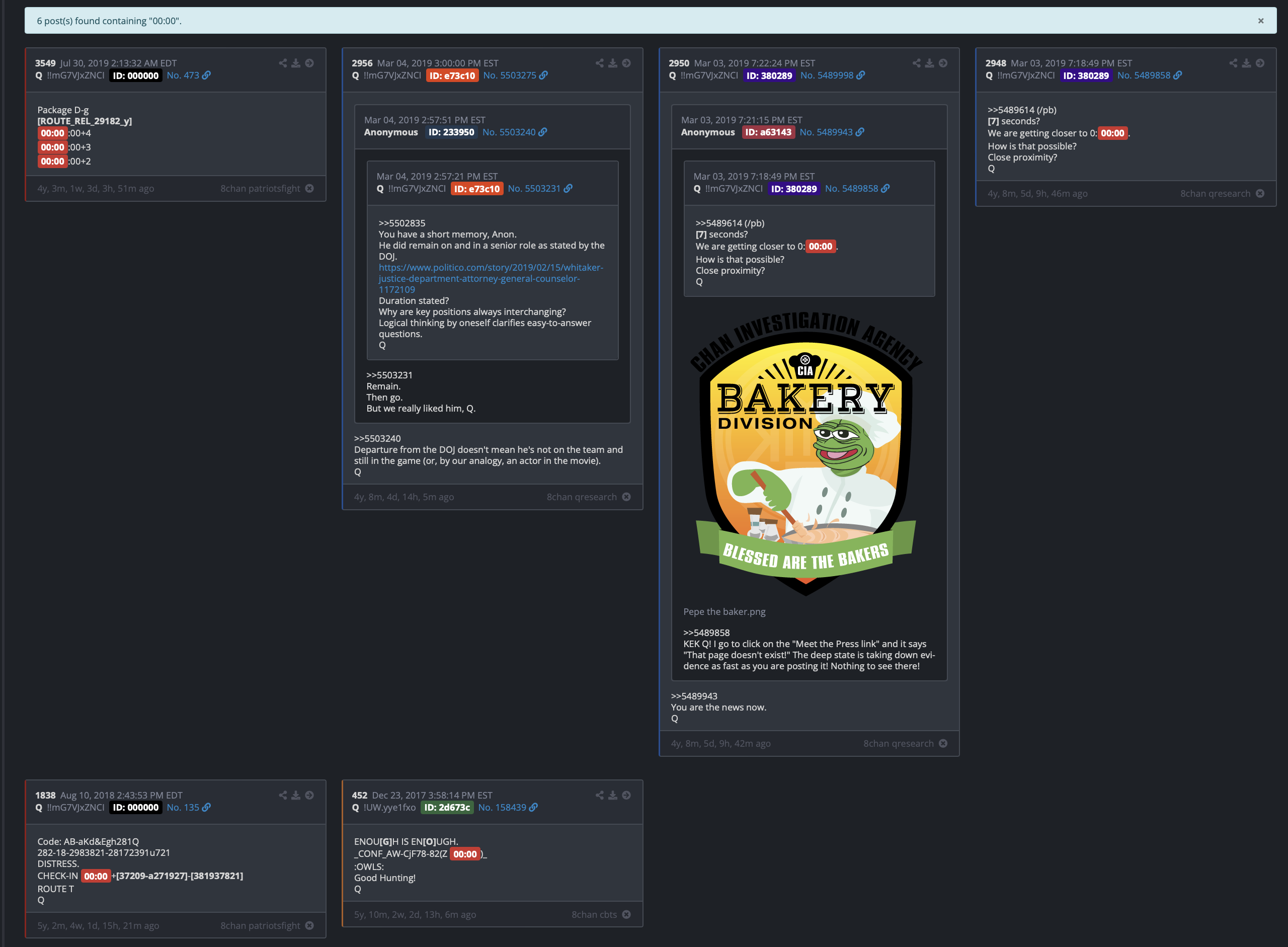Click ID: 233950 badge

451,132
